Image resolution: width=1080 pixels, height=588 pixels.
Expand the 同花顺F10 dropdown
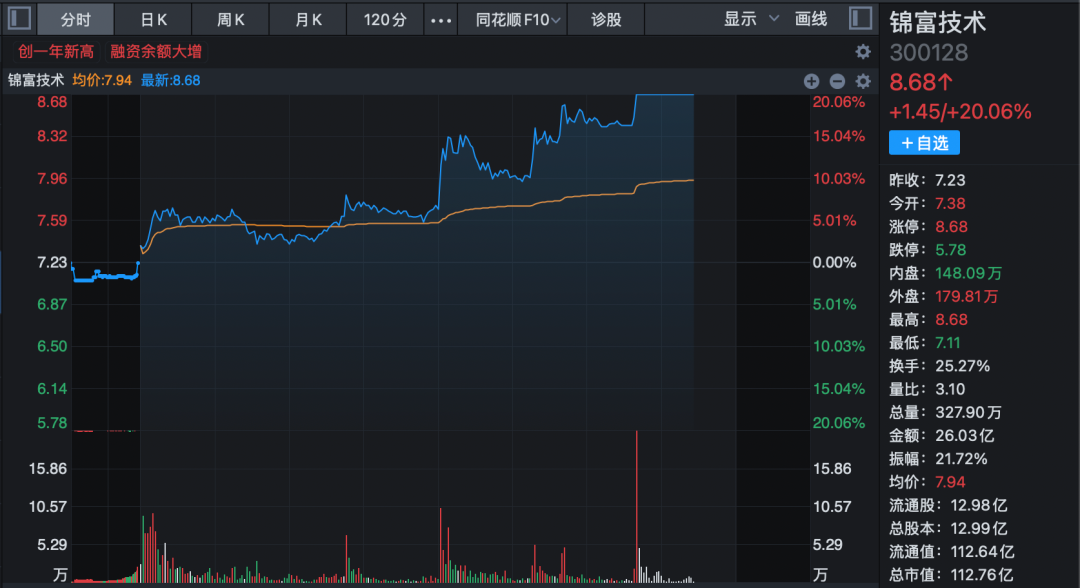(x=512, y=19)
